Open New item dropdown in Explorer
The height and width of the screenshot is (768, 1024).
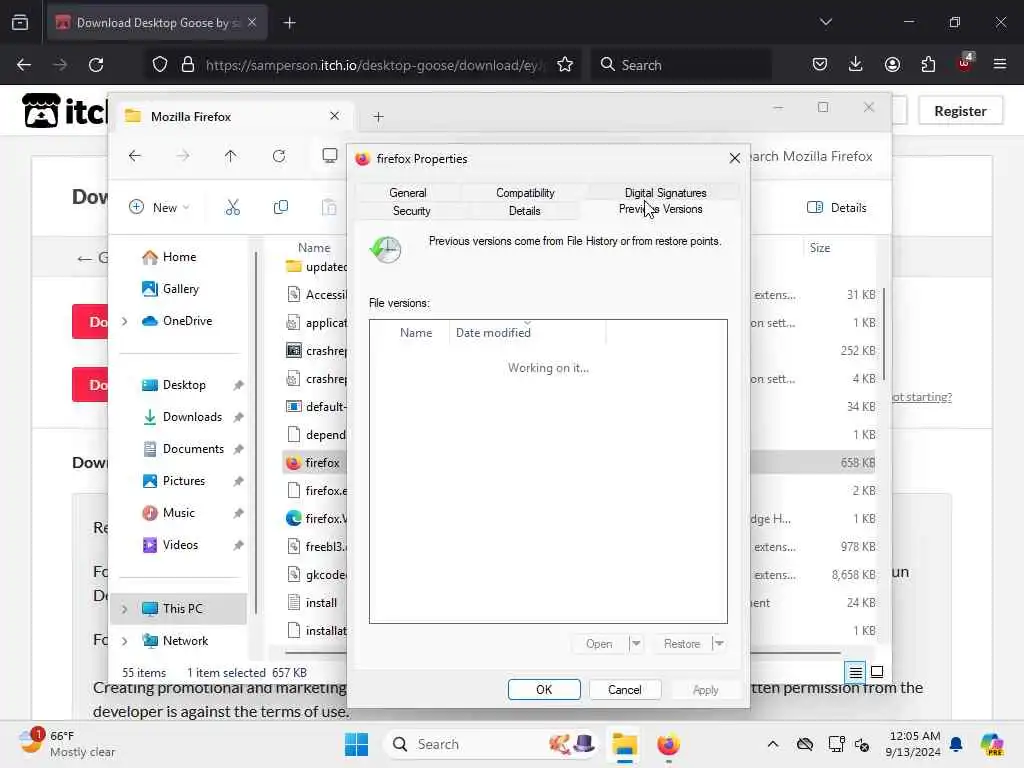click(159, 208)
